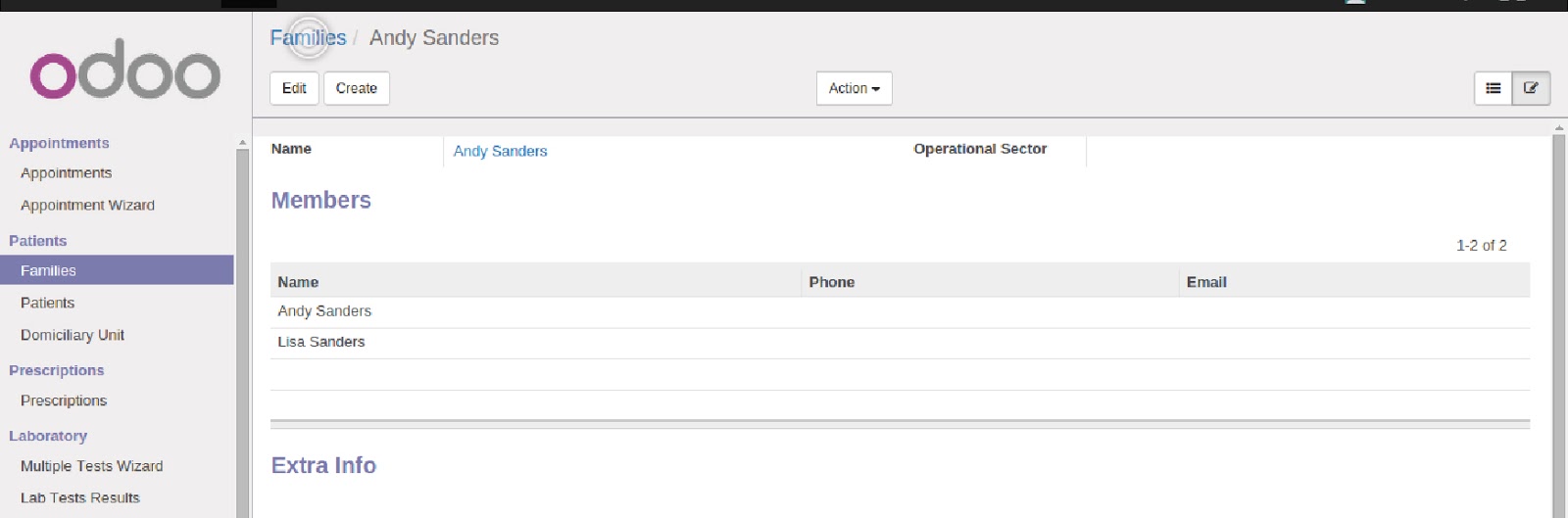
Task: Click the sidebar scrollbar up arrow
Action: (x=242, y=143)
